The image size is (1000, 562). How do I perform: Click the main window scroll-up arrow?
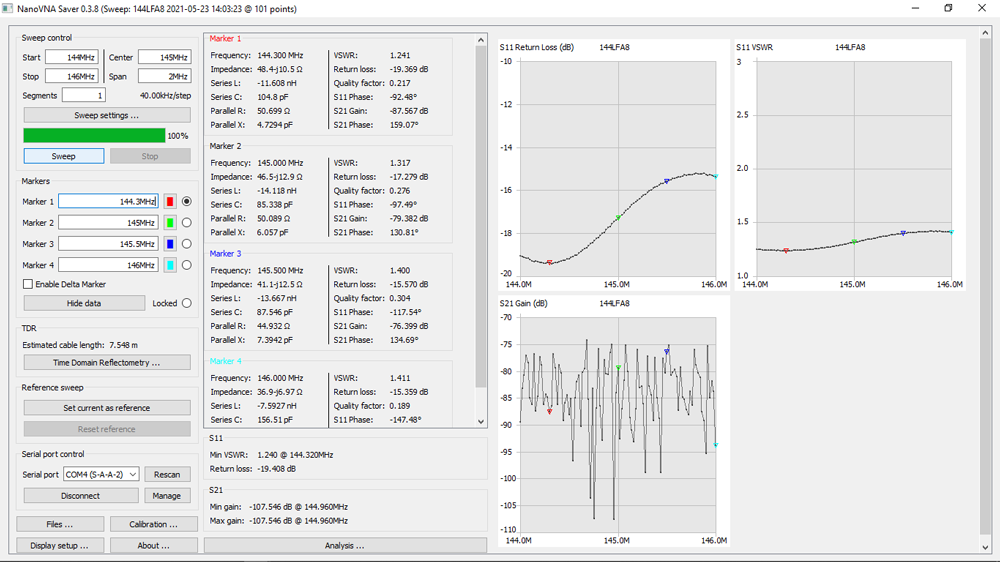click(985, 33)
